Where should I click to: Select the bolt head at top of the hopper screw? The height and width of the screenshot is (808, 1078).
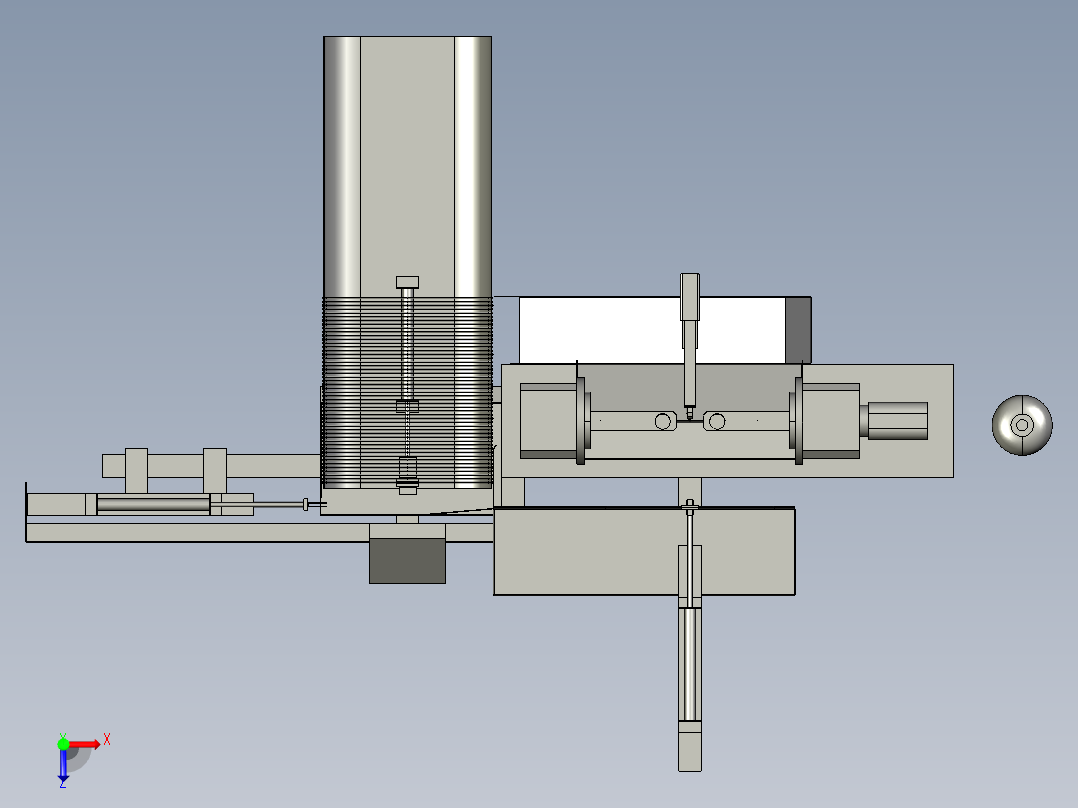tap(407, 282)
